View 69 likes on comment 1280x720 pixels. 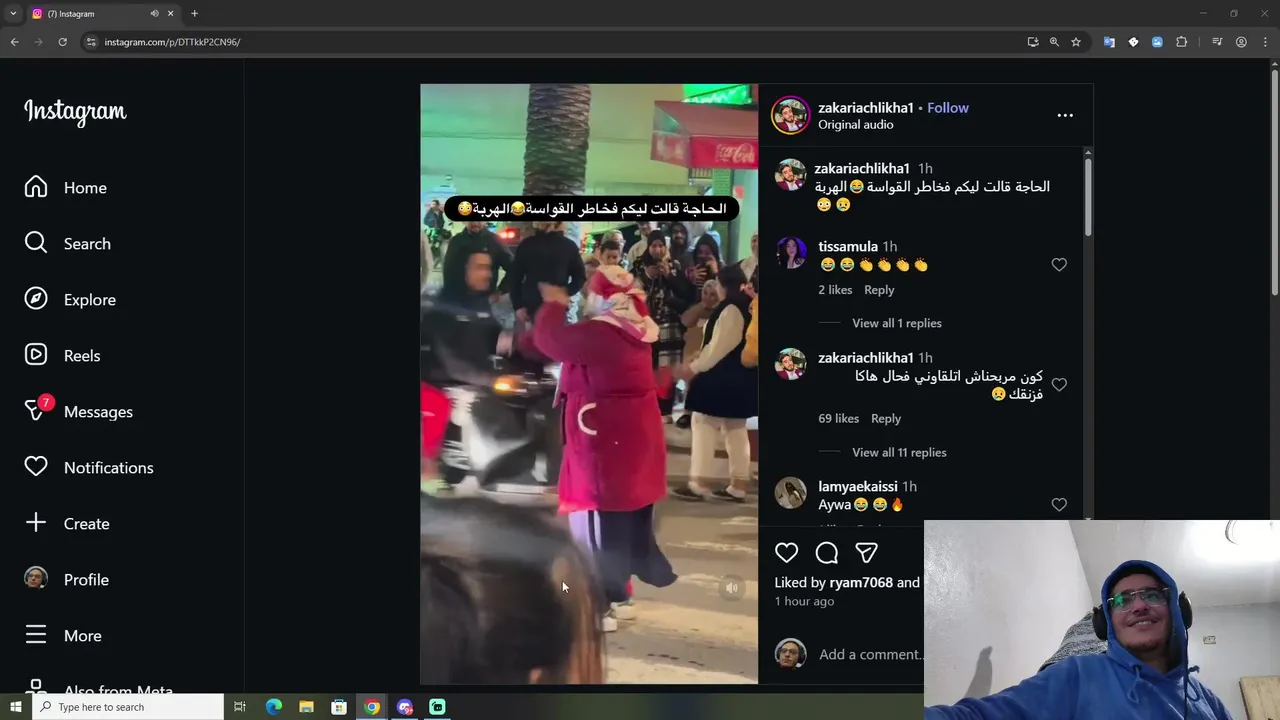click(838, 419)
